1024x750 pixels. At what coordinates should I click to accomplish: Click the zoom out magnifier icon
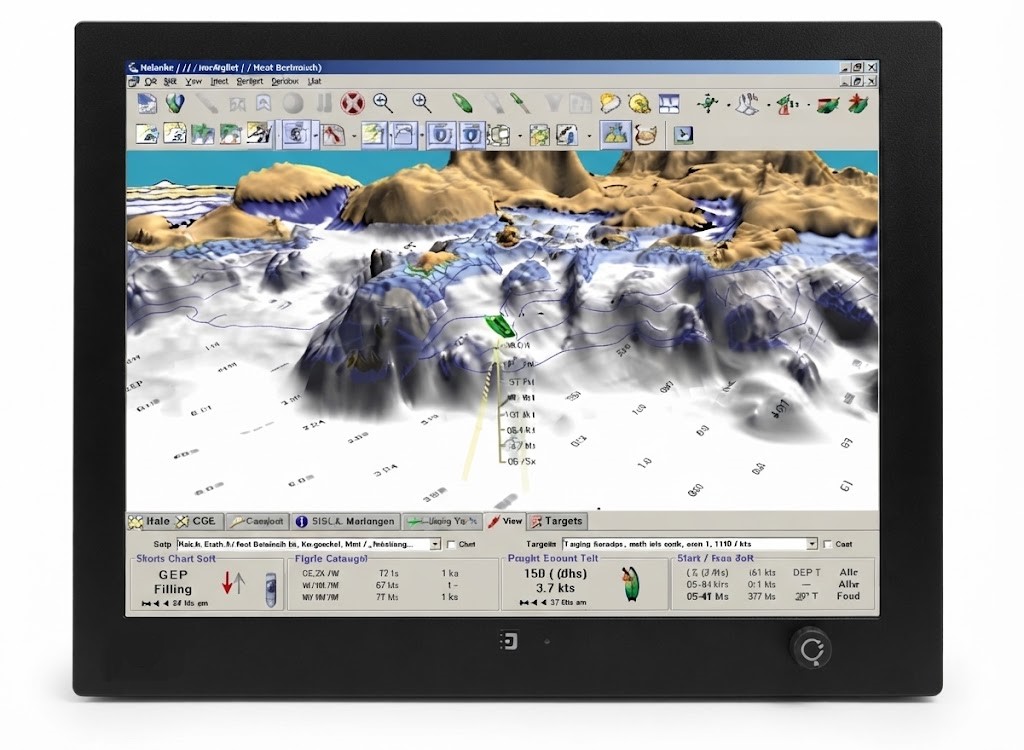click(x=383, y=103)
